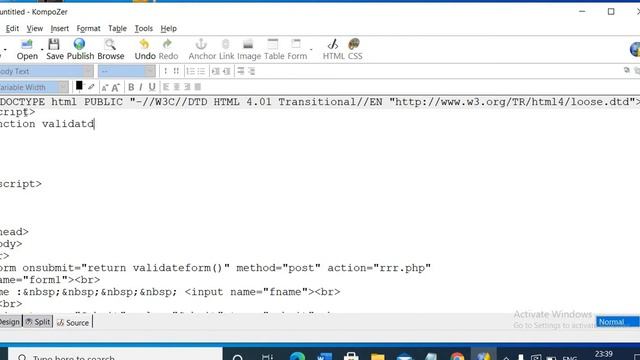Screen dimensions: 640x360
Task: Open the Body Text paragraph format dropdown
Action: 46,71
